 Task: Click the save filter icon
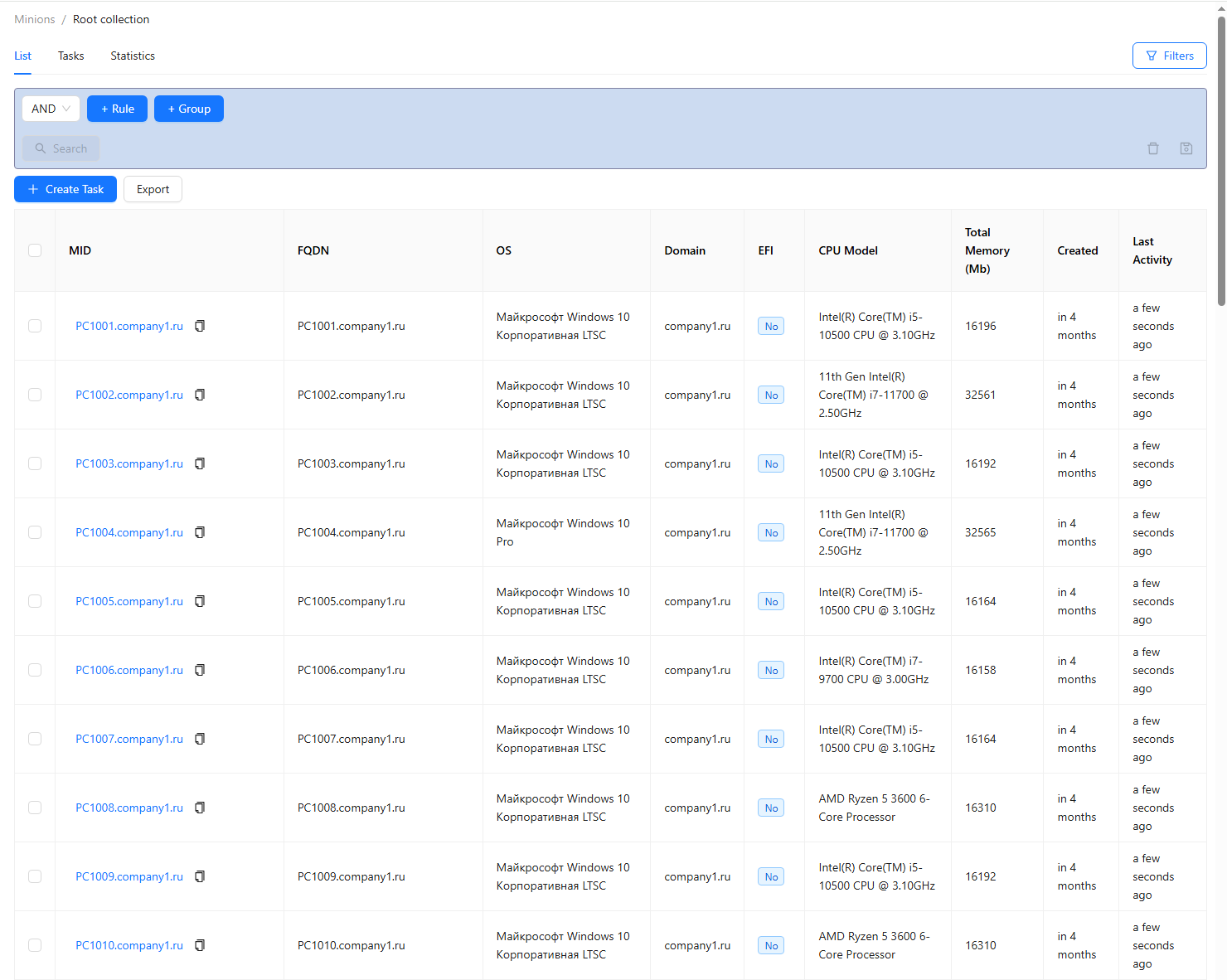pyautogui.click(x=1186, y=148)
